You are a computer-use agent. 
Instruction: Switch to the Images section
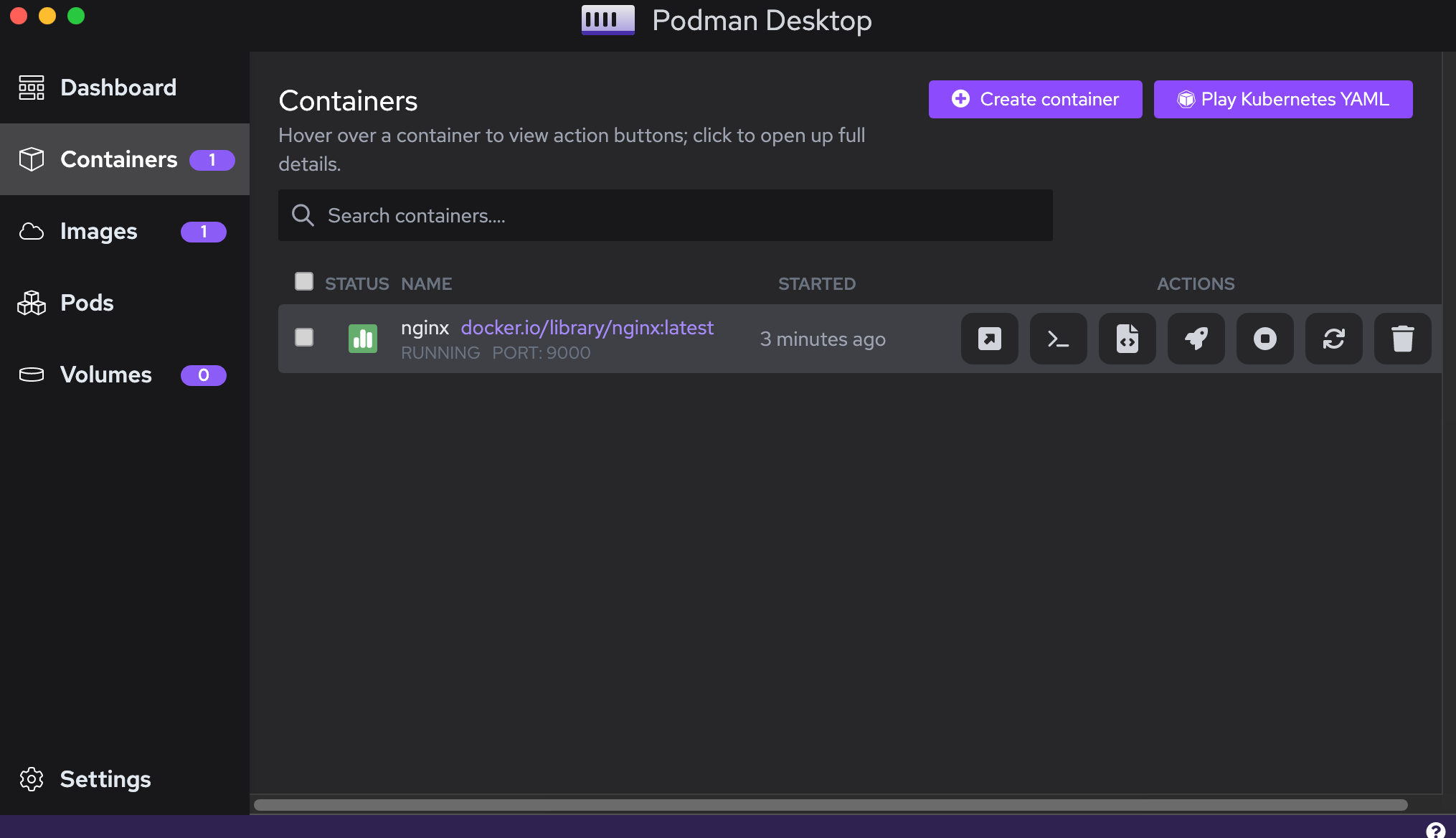click(98, 231)
